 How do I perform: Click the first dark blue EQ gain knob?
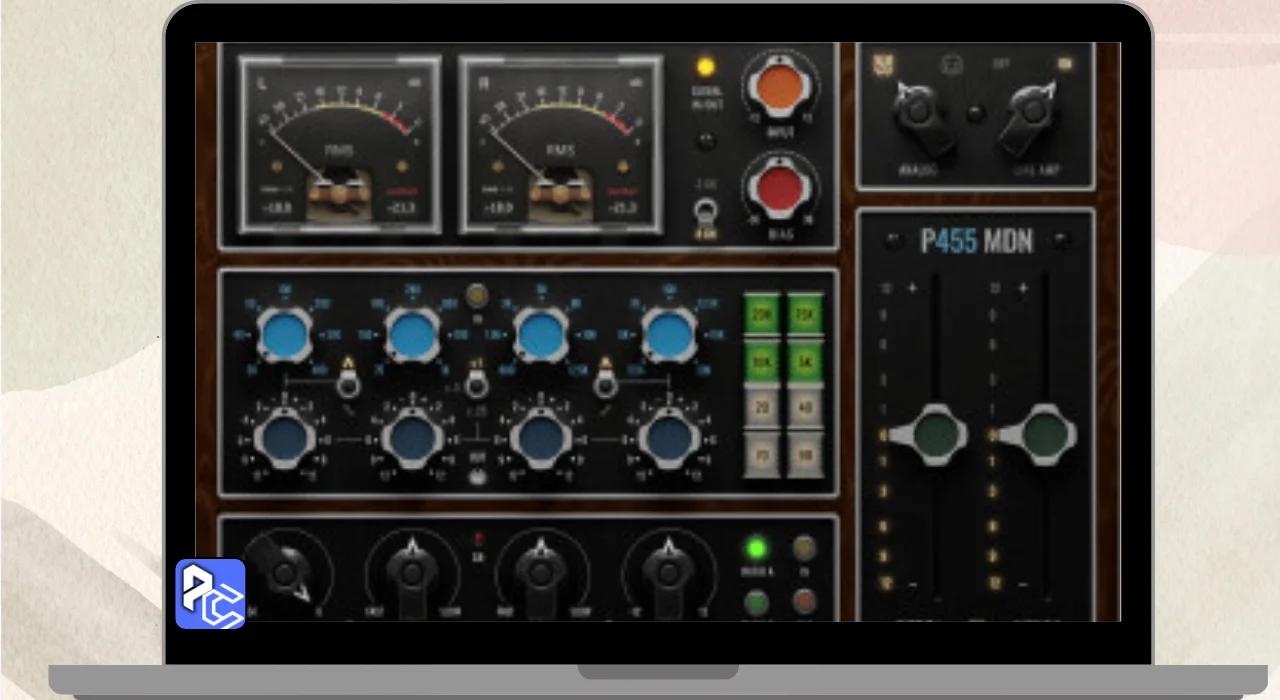pos(285,438)
